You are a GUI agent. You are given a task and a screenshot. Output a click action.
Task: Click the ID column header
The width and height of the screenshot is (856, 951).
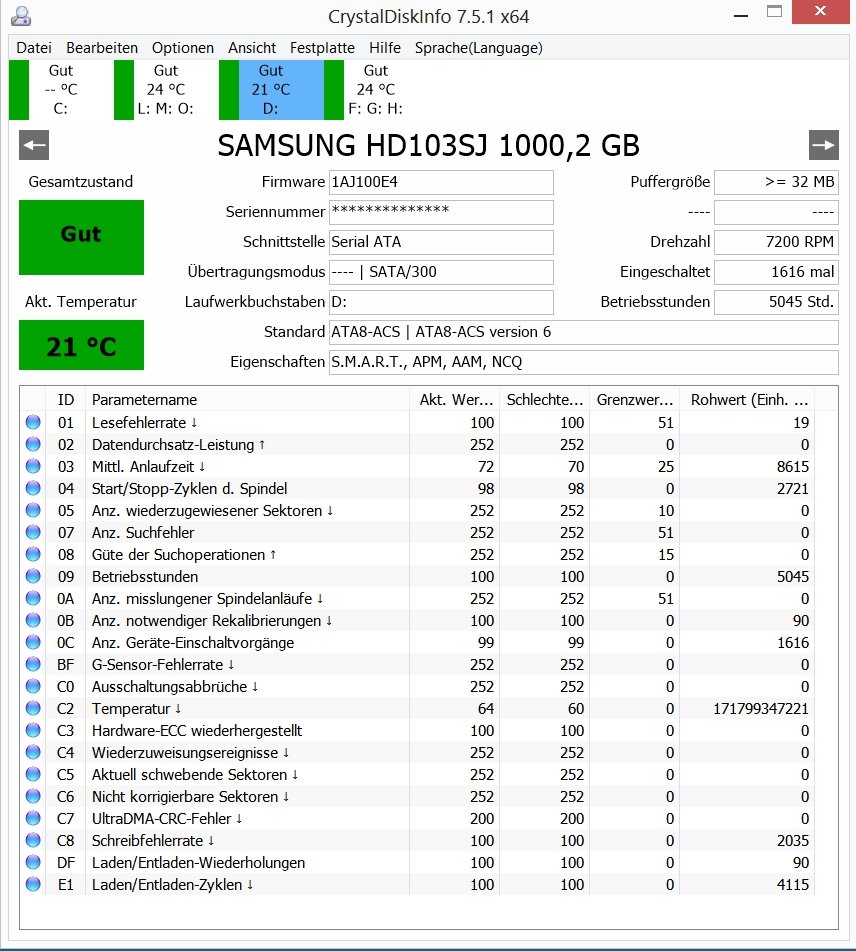tap(66, 400)
